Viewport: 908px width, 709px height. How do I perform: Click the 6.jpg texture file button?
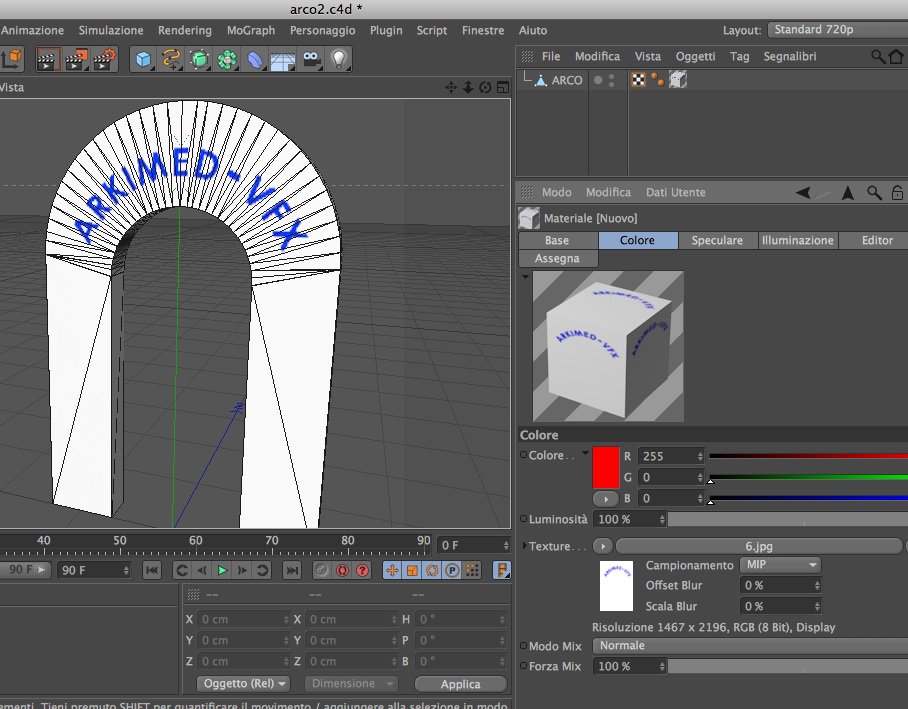(758, 546)
